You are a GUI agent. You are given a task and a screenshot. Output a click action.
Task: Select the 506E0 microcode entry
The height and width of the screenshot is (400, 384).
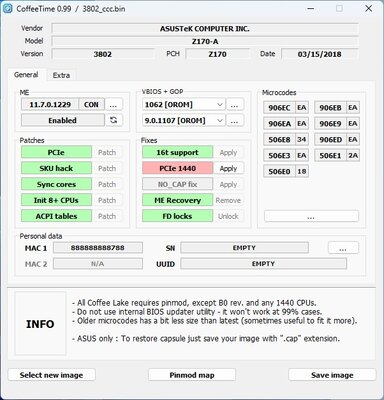(279, 171)
